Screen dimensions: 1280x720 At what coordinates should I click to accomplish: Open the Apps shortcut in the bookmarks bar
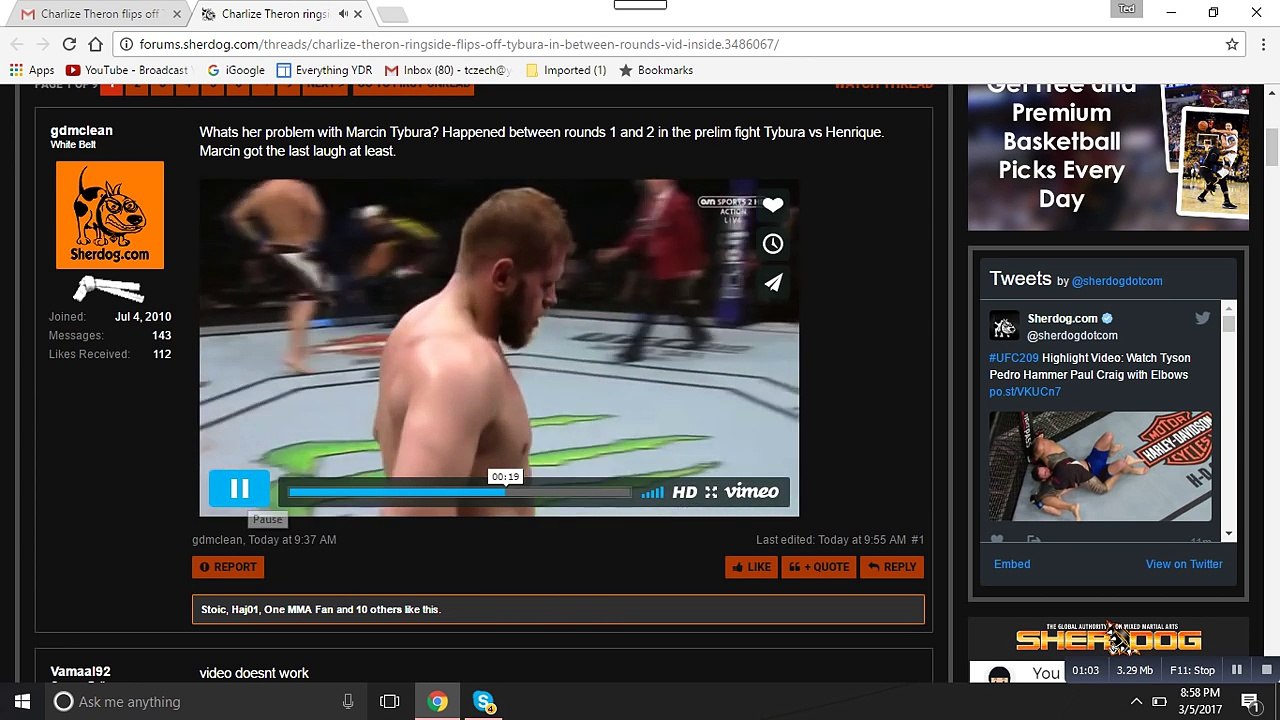pyautogui.click(x=32, y=70)
